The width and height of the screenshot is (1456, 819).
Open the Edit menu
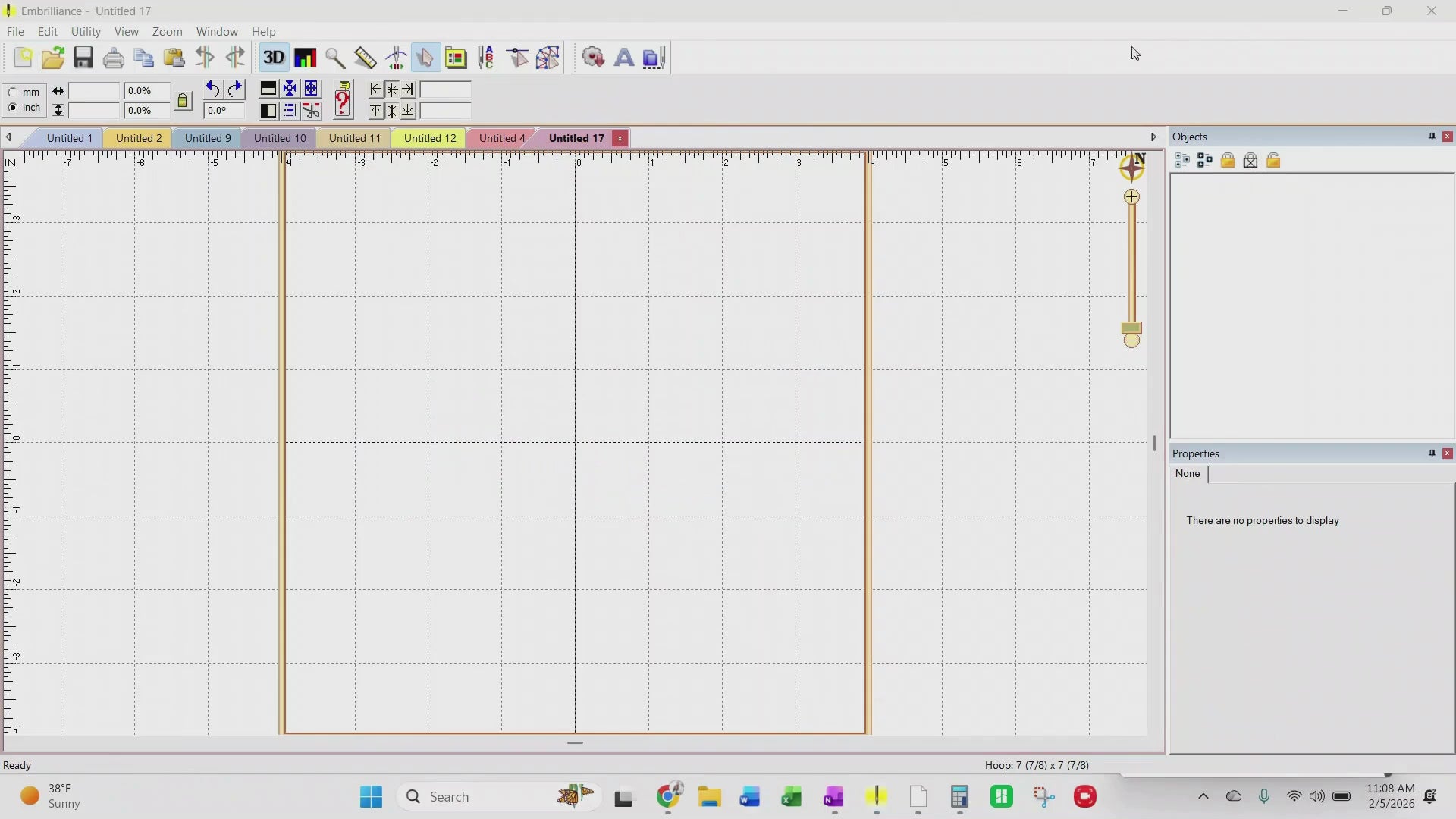click(48, 32)
